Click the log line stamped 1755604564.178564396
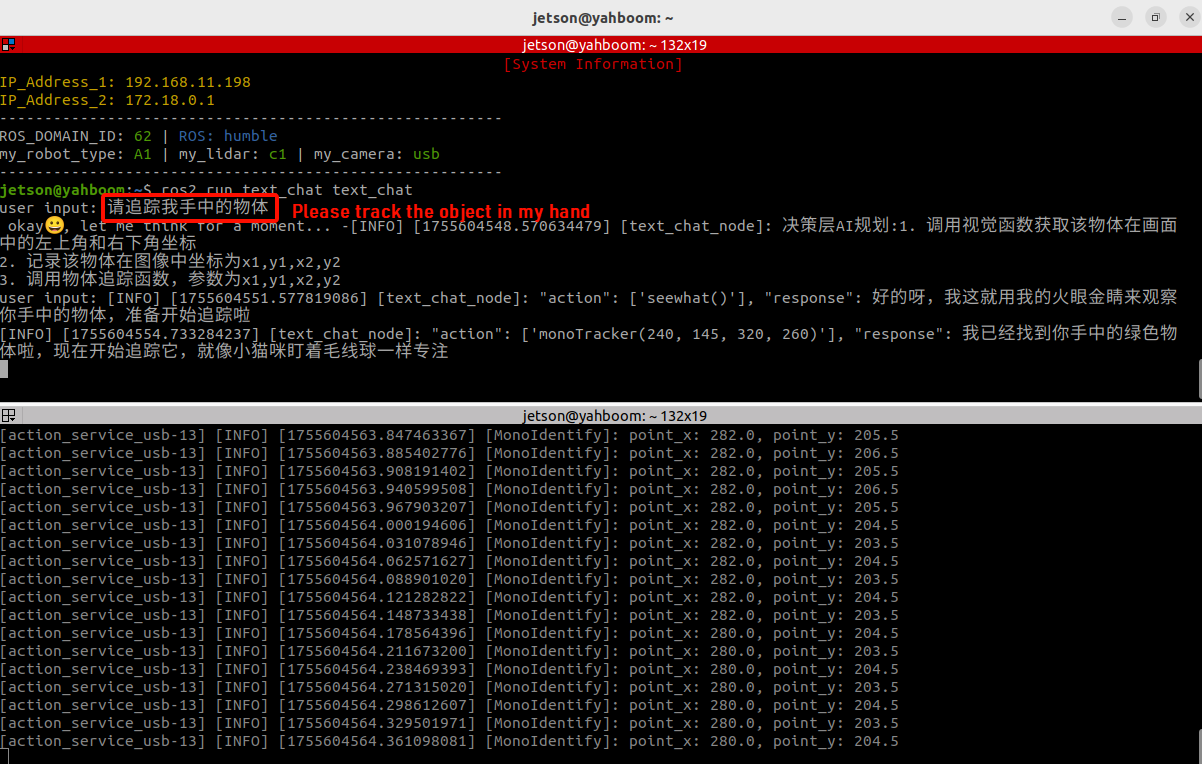The width and height of the screenshot is (1202, 764). click(449, 633)
